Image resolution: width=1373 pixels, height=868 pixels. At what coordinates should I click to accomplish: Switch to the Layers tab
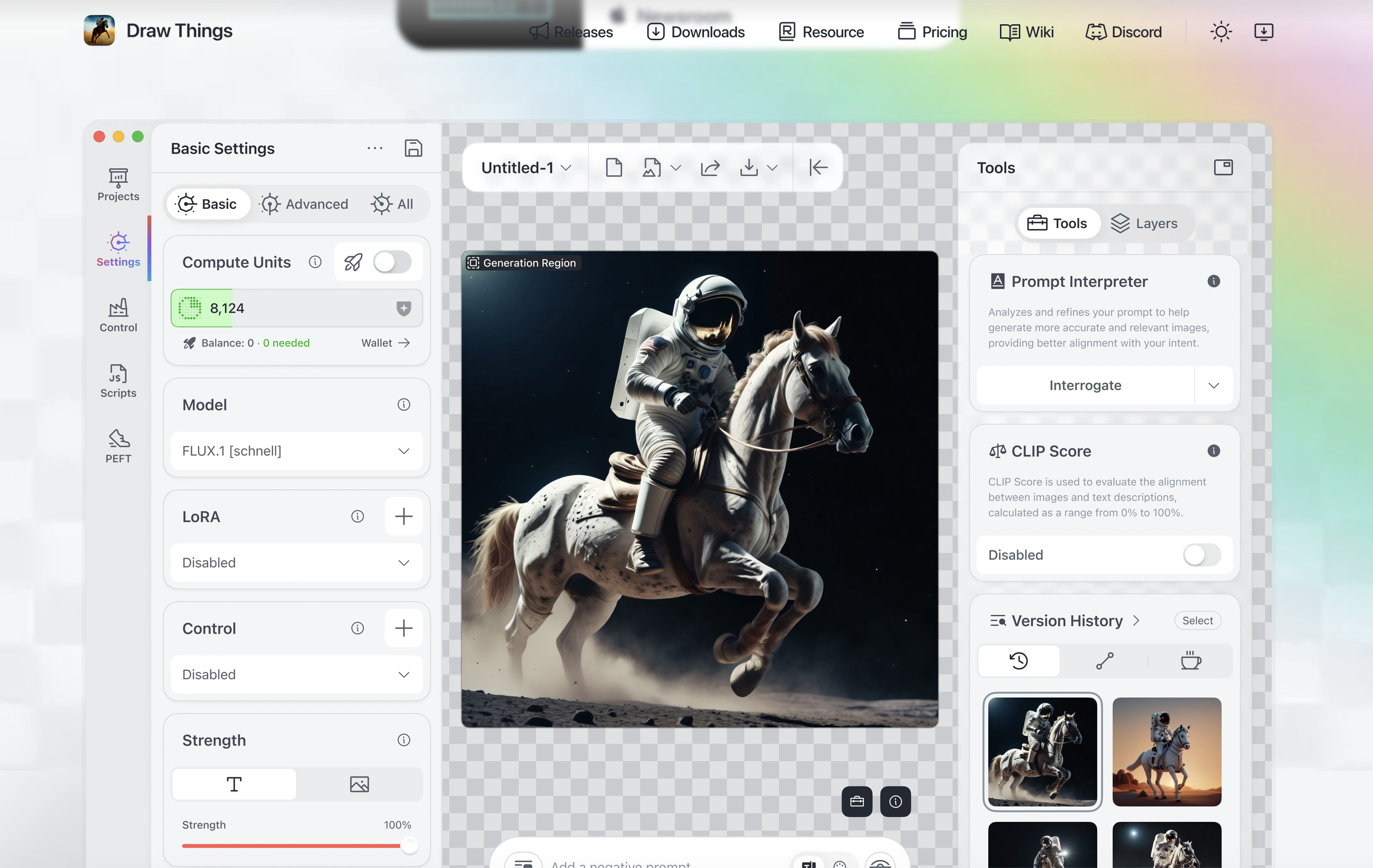(x=1144, y=223)
